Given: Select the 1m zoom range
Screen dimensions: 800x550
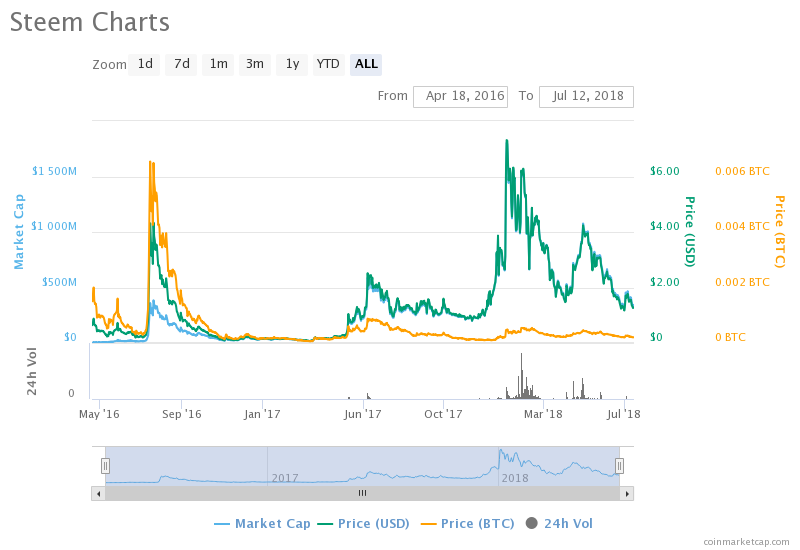Looking at the screenshot, I should pyautogui.click(x=218, y=64).
